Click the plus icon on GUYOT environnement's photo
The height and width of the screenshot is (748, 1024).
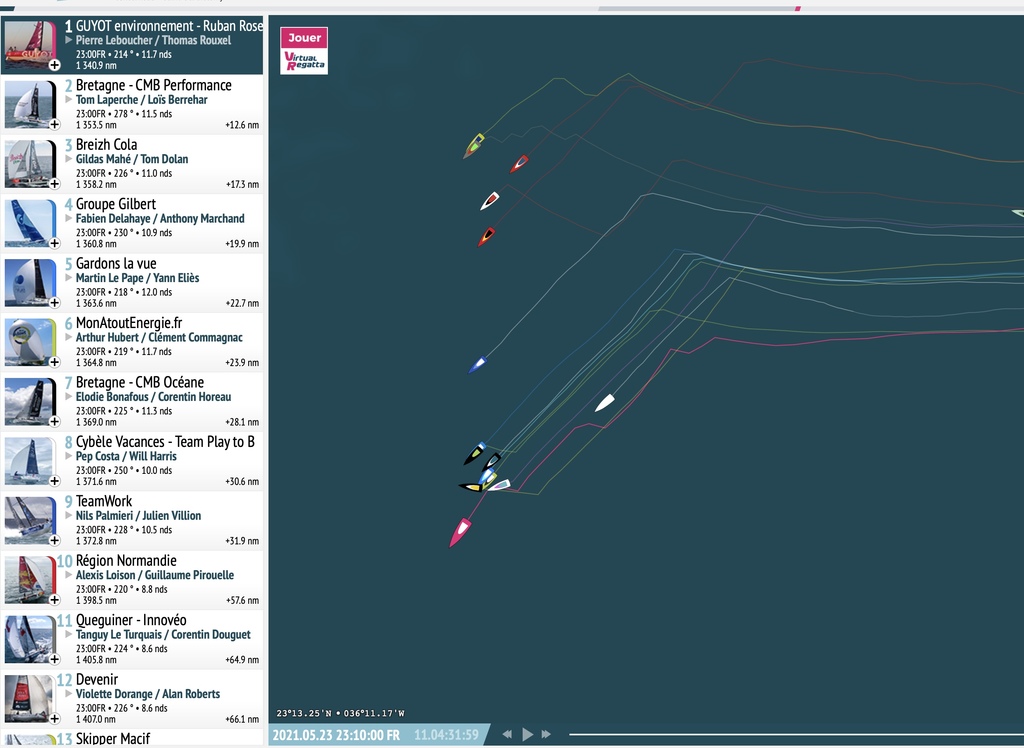[54, 65]
